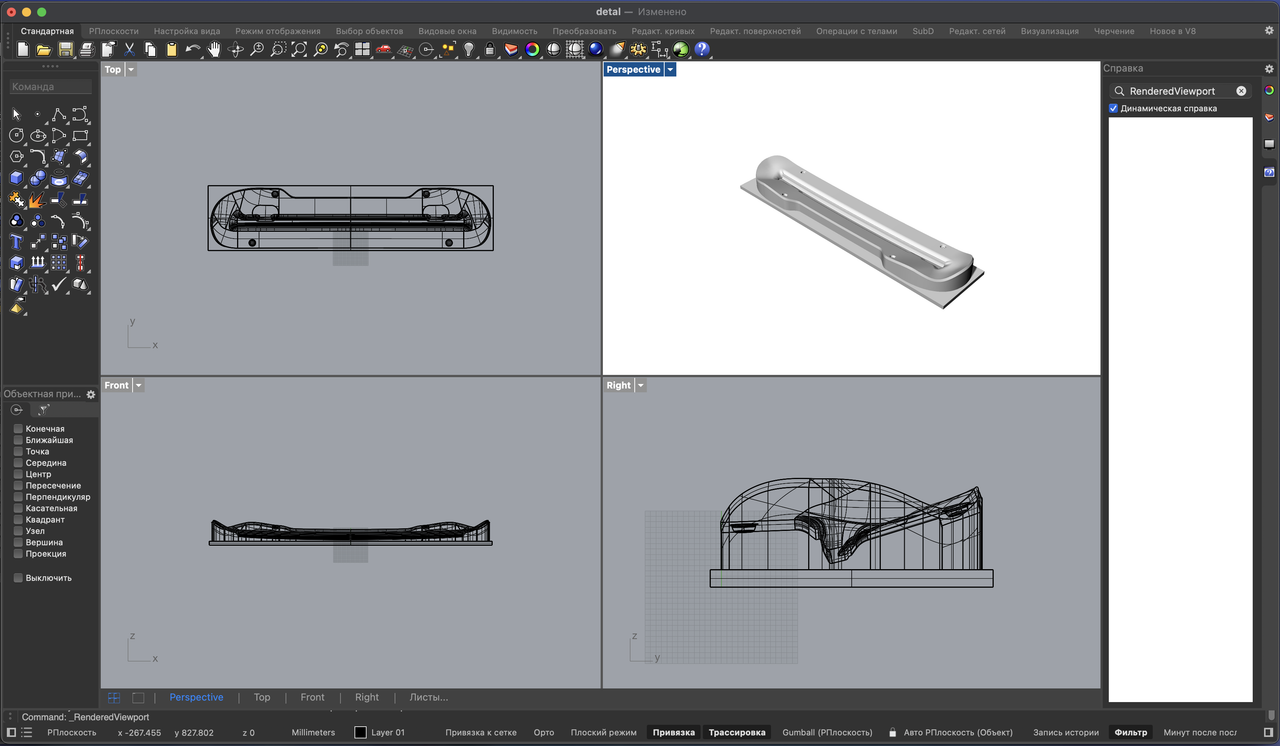Click the Explode tool icon
The height and width of the screenshot is (746, 1280).
click(x=37, y=200)
